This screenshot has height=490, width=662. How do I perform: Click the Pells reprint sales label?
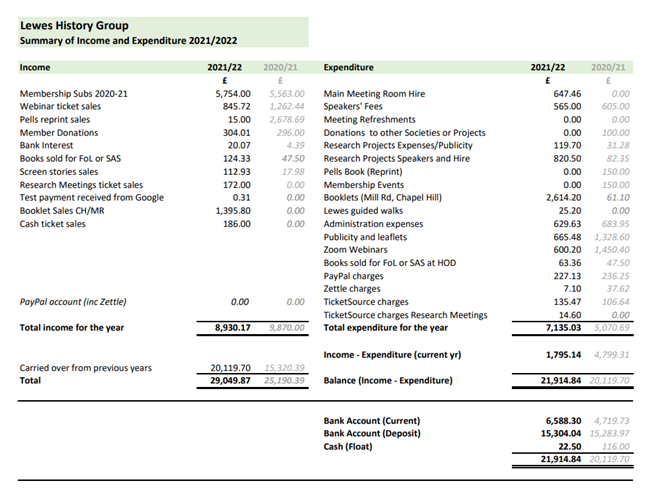point(55,119)
